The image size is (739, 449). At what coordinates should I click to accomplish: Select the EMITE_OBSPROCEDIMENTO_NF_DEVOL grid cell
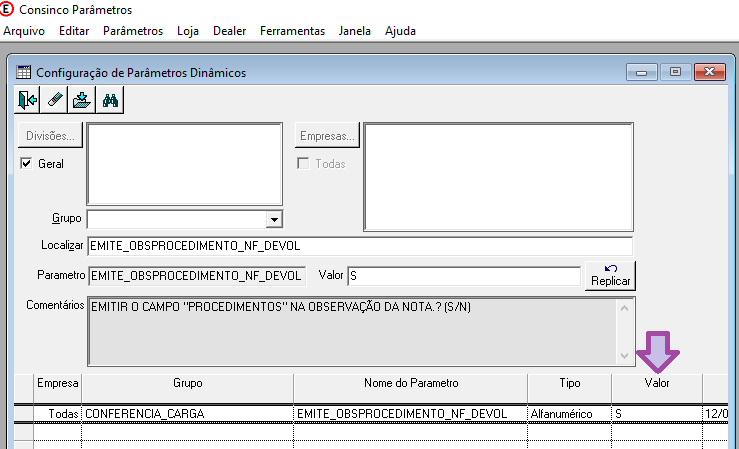[x=411, y=414]
